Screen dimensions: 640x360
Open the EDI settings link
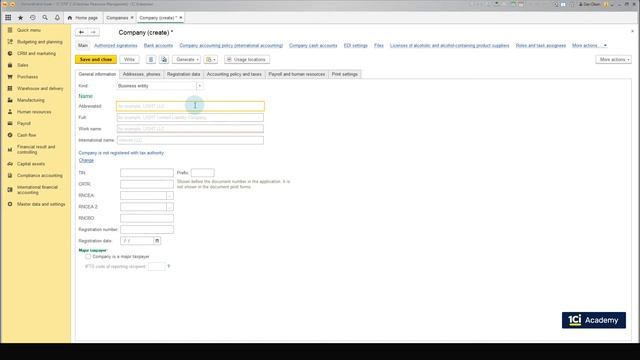coord(356,46)
